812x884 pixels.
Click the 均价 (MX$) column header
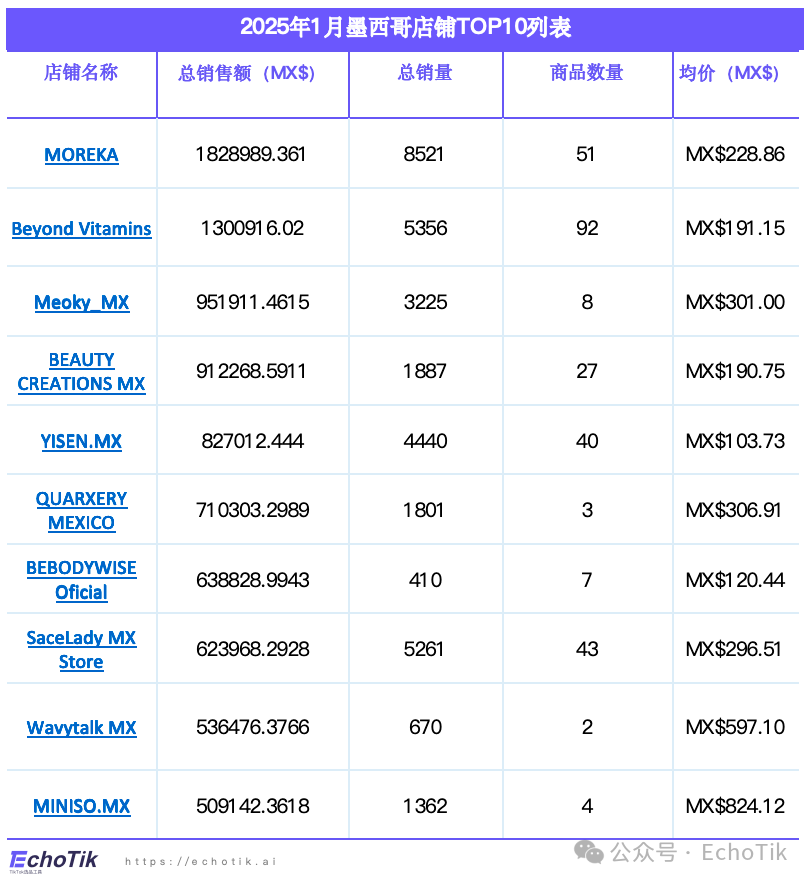pyautogui.click(x=729, y=73)
